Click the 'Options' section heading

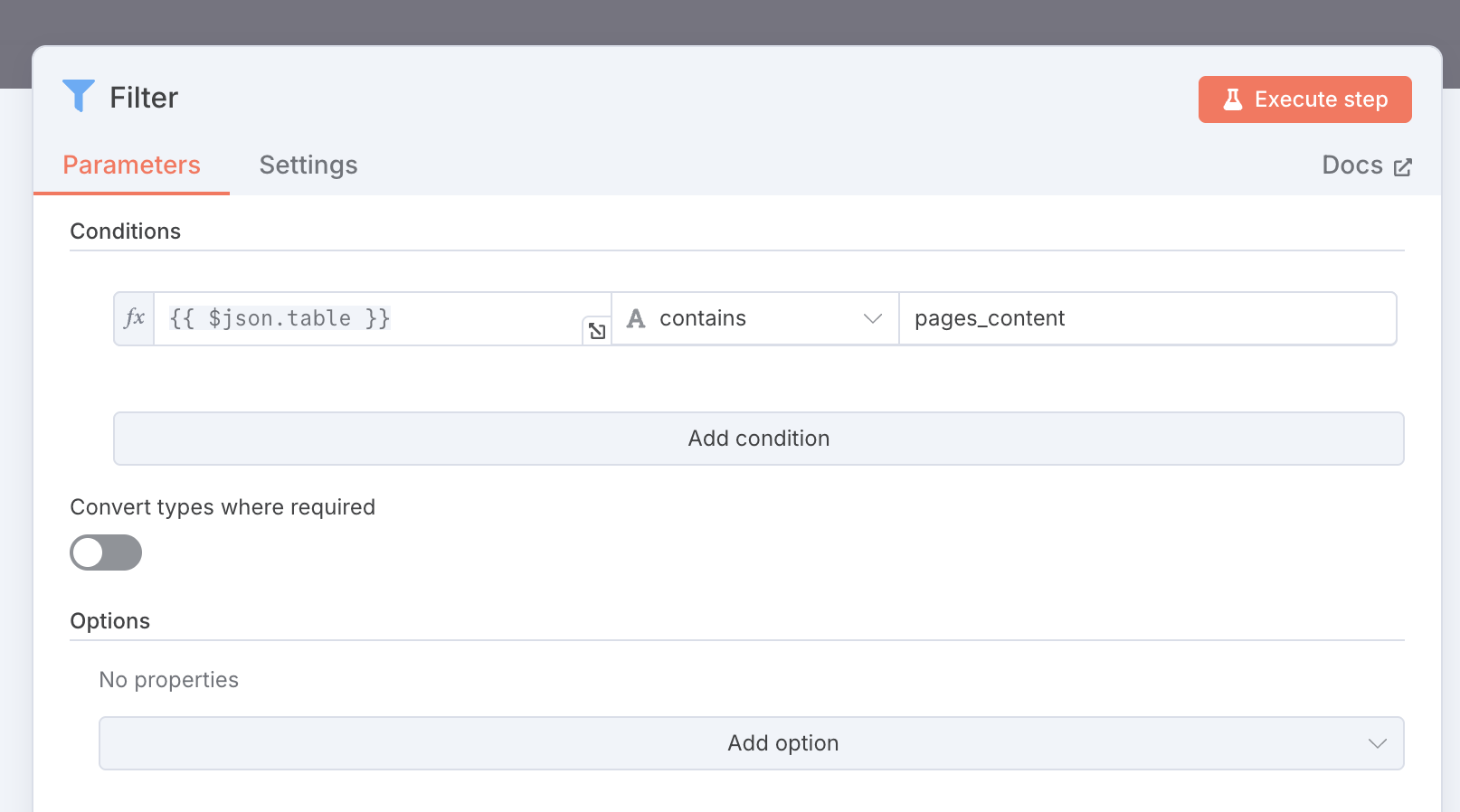point(110,621)
